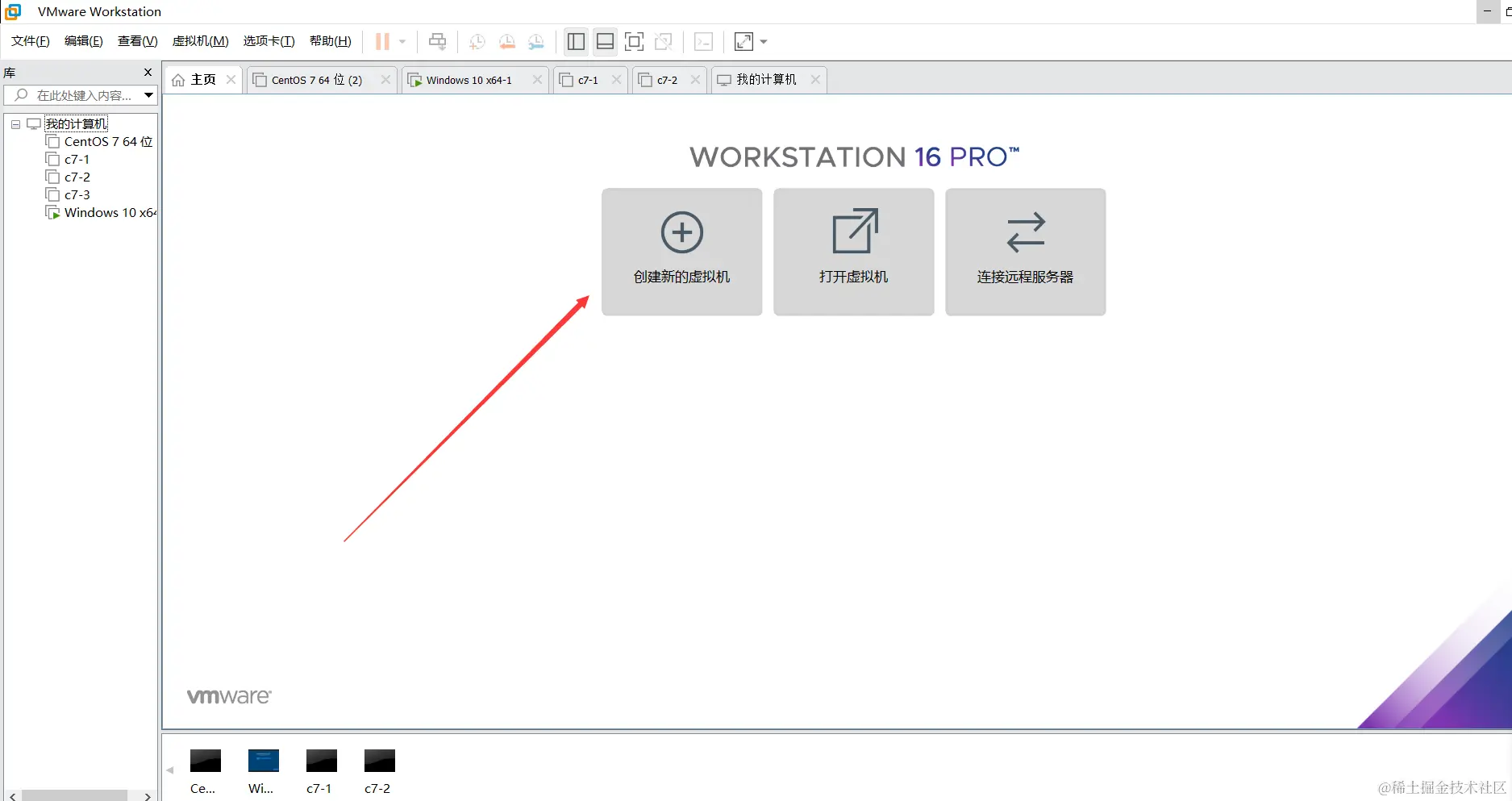The width and height of the screenshot is (1512, 801).
Task: Close the 主页 tab
Action: tap(231, 79)
